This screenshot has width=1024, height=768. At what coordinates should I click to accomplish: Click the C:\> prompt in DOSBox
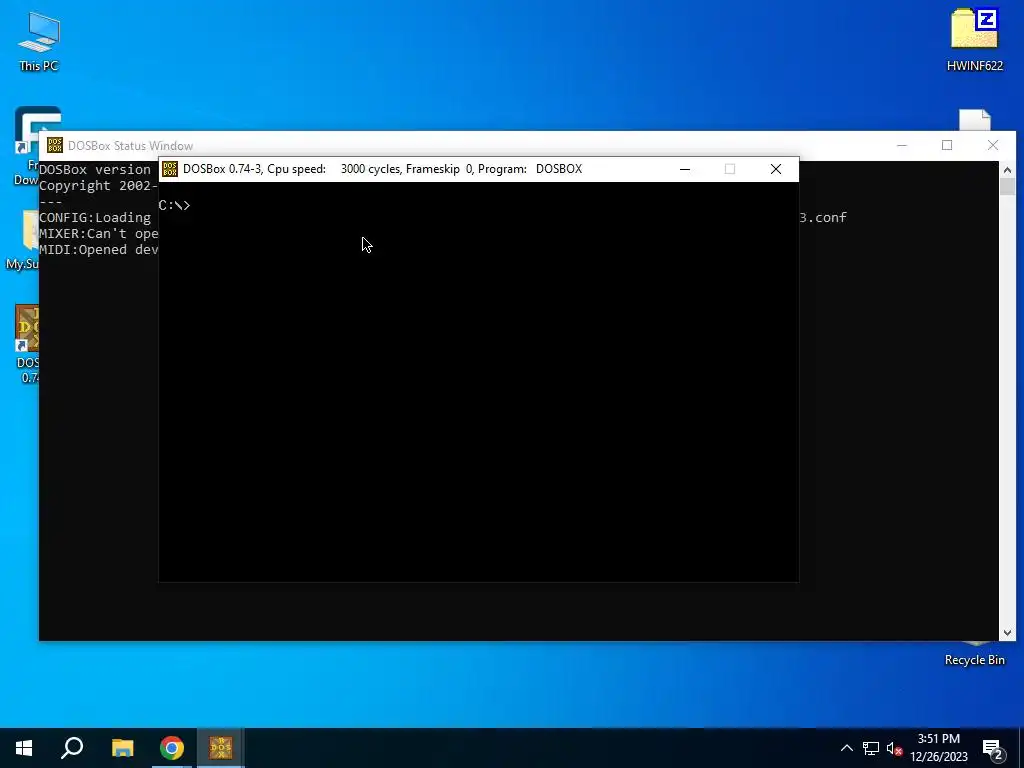pos(174,205)
